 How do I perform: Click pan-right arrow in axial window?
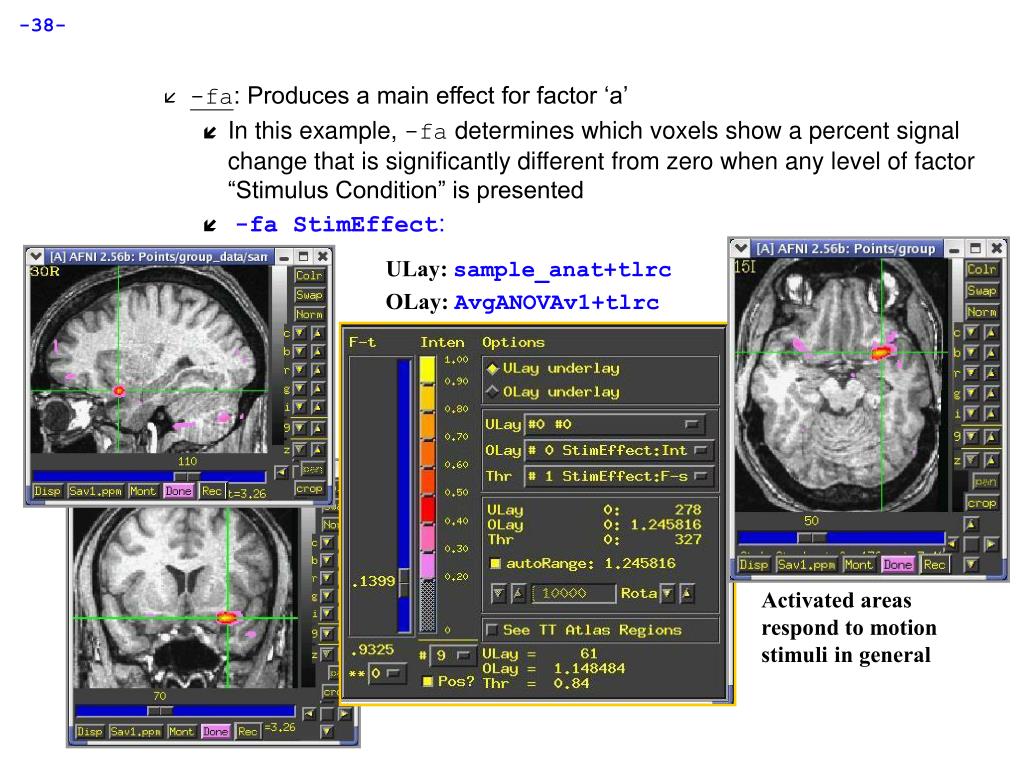[991, 544]
